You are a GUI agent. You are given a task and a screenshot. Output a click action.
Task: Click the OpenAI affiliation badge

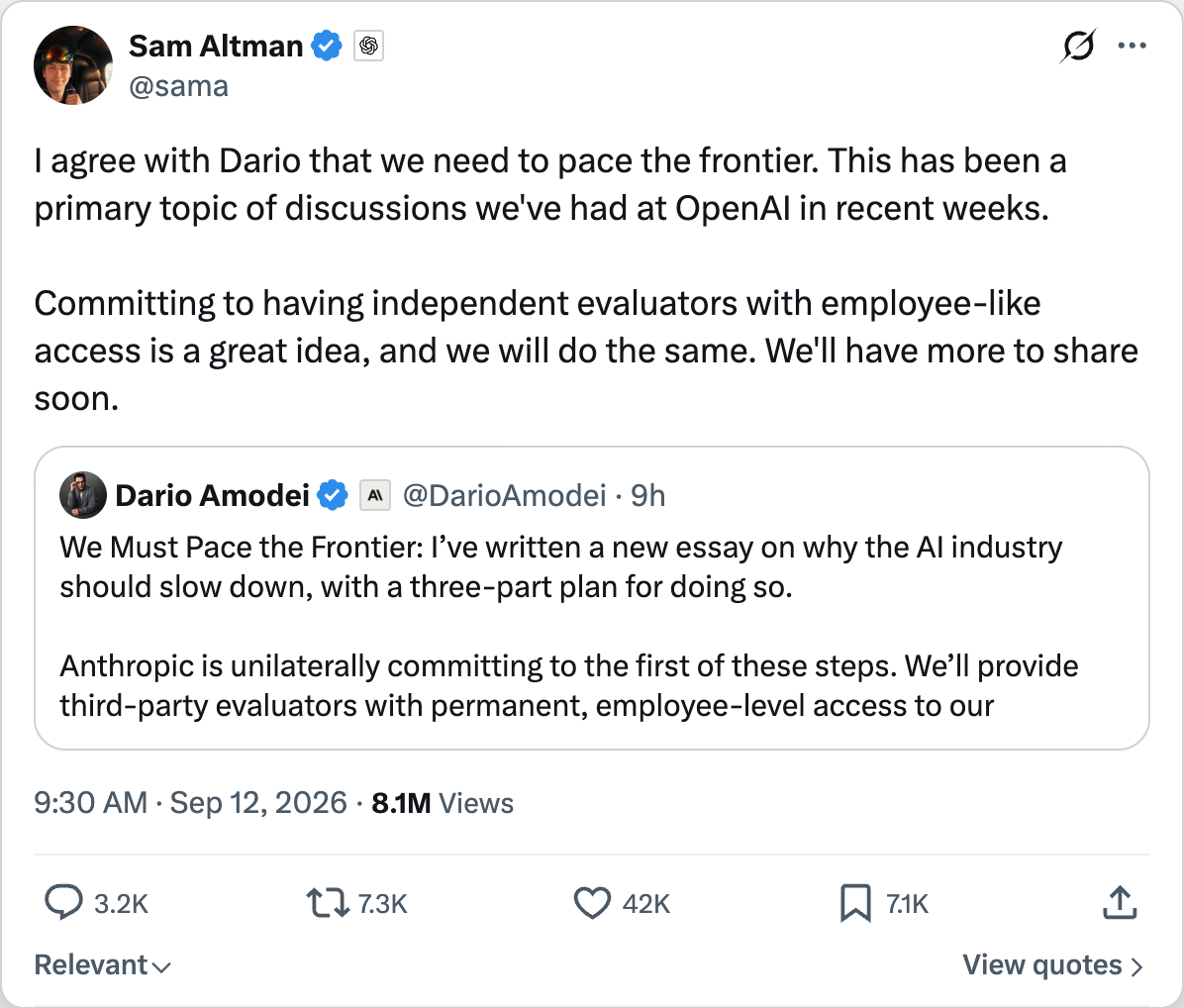click(x=368, y=47)
